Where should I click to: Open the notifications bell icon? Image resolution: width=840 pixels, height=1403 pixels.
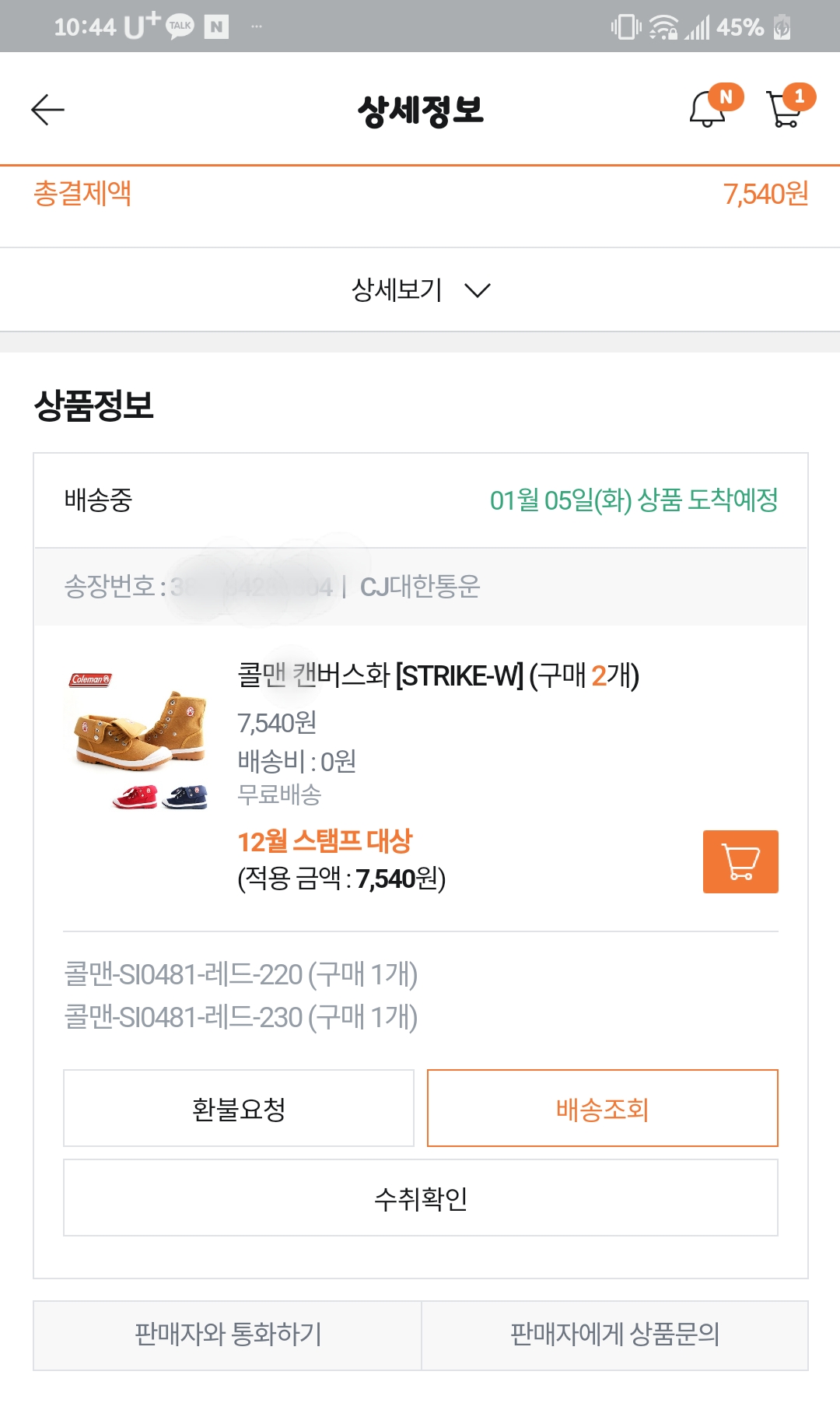708,108
